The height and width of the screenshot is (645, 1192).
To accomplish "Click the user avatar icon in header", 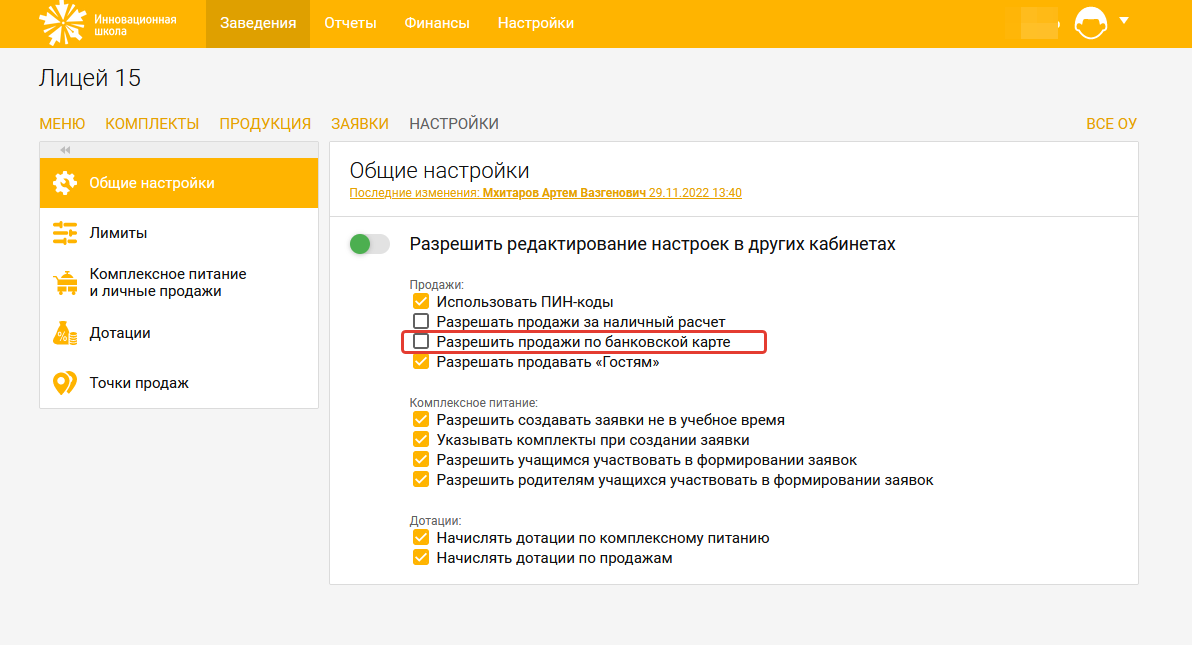I will tap(1090, 23).
